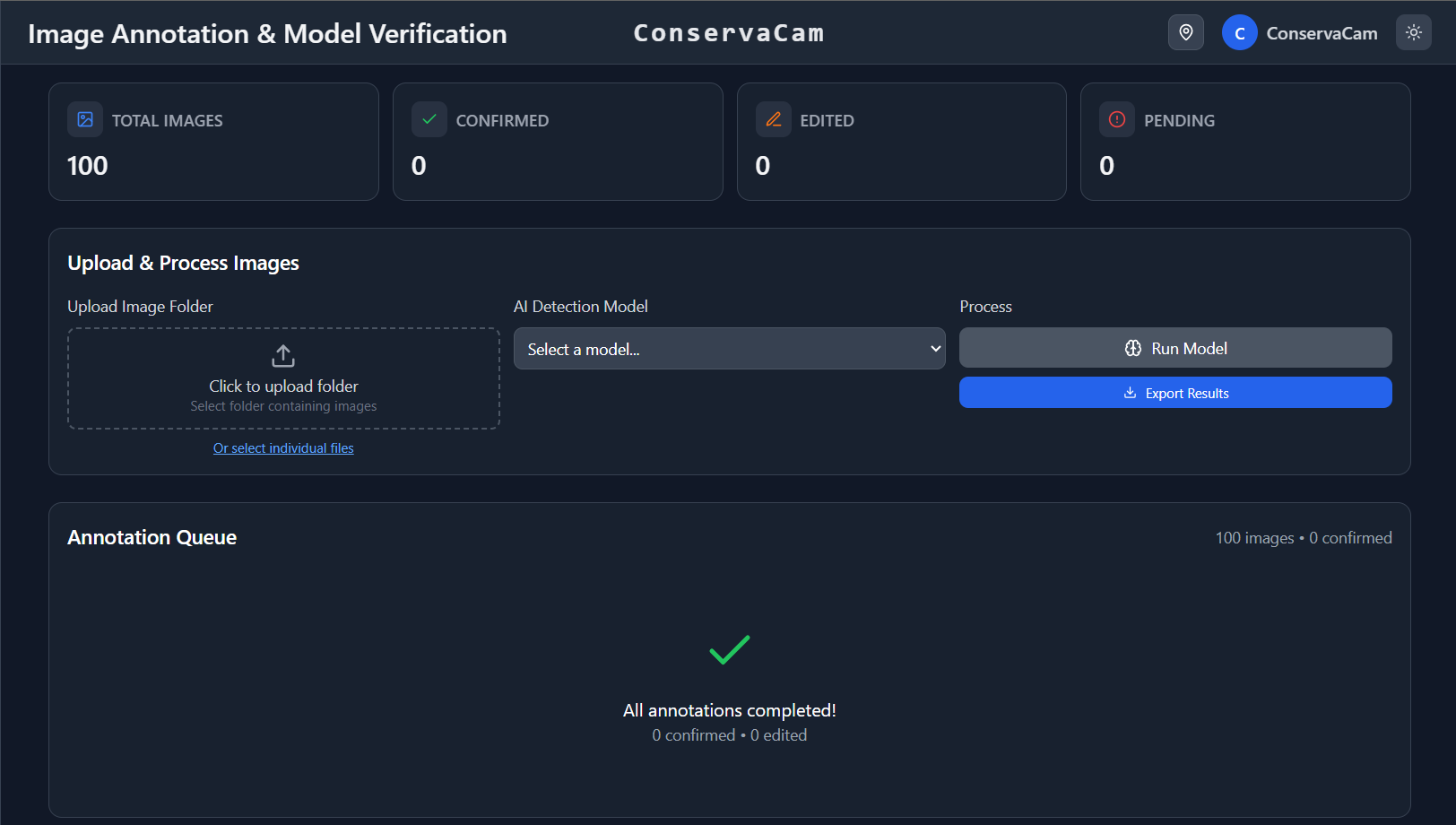Click the red Pending alert icon
1456x825 pixels.
point(1116,119)
